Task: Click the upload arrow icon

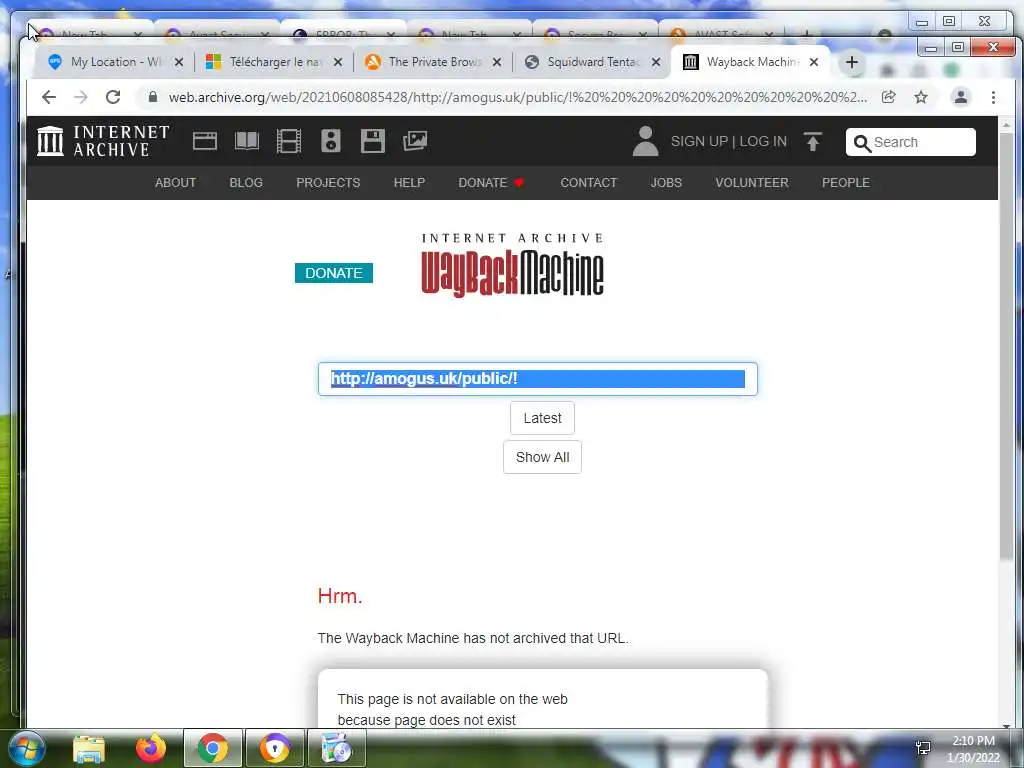Action: [812, 141]
